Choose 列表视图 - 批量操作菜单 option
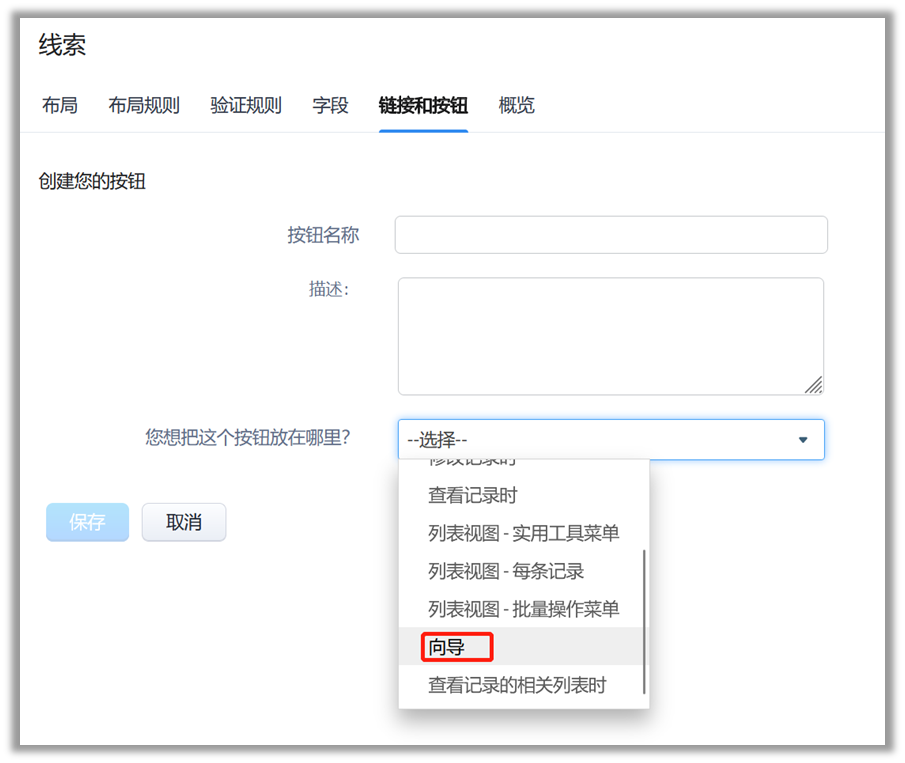The height and width of the screenshot is (763, 905). pyautogui.click(x=523, y=609)
